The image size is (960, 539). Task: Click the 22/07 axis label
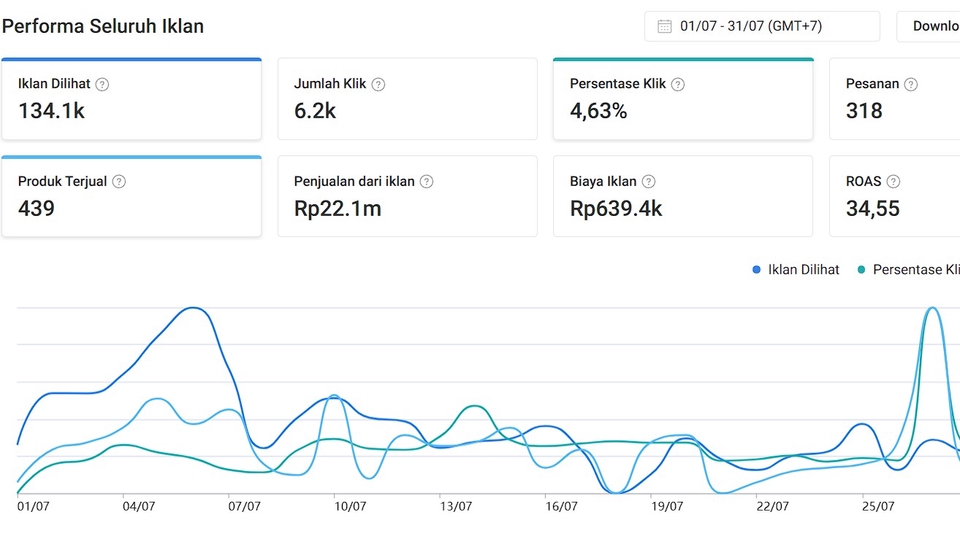coord(773,507)
